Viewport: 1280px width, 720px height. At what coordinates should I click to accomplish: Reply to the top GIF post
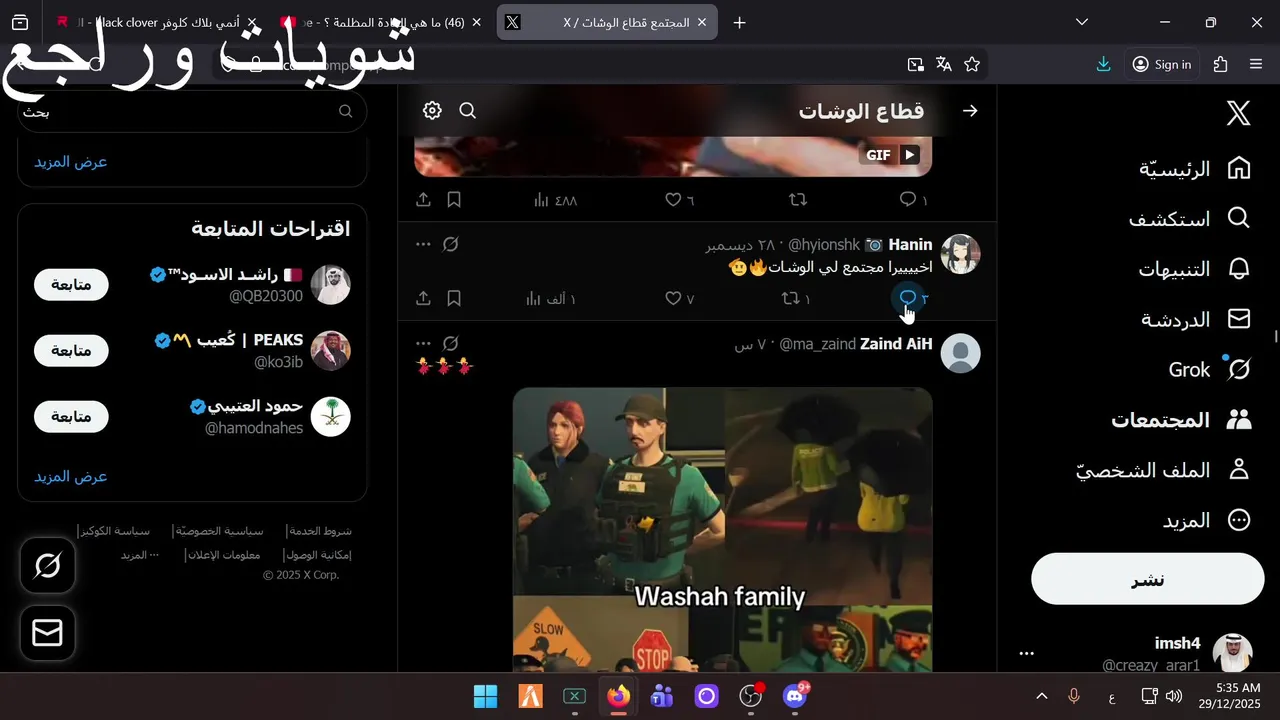[x=908, y=200]
